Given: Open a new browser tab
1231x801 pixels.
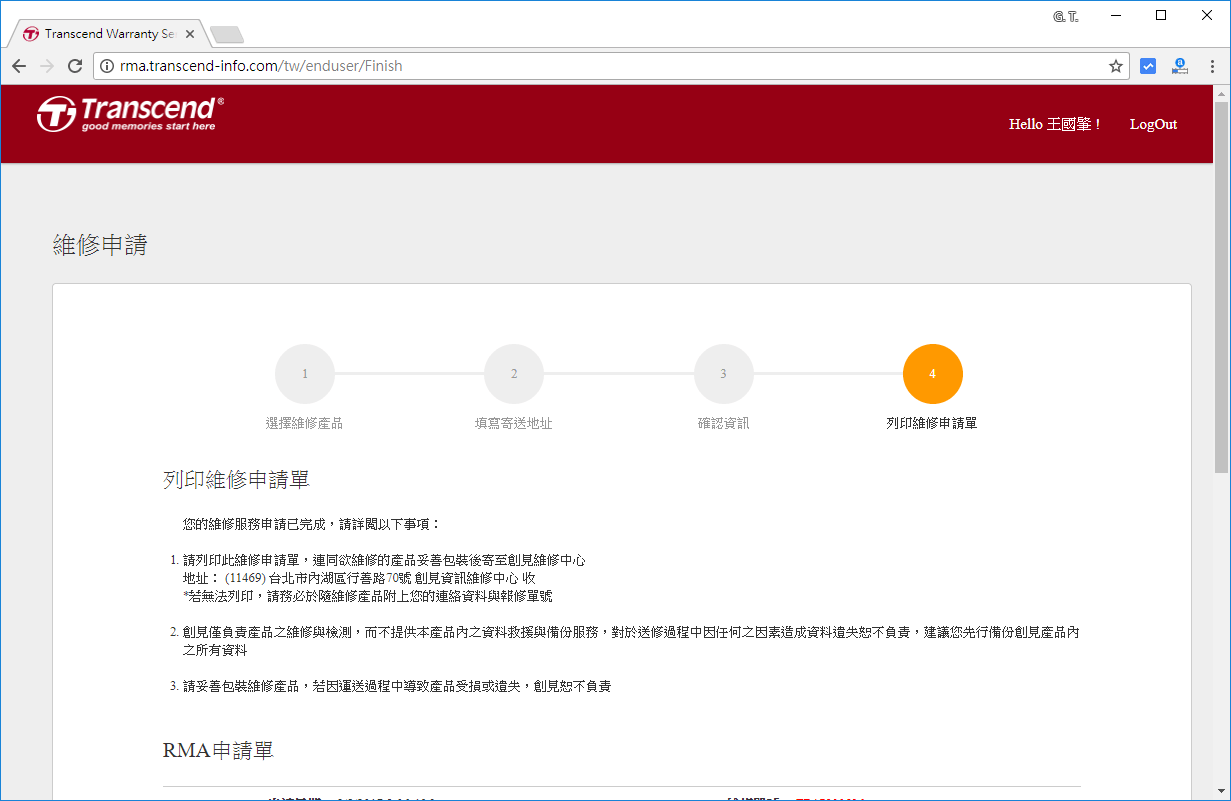Looking at the screenshot, I should click(227, 31).
